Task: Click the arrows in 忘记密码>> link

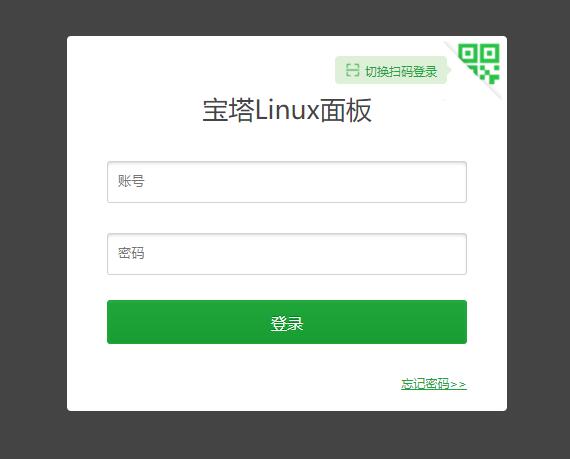Action: click(458, 384)
